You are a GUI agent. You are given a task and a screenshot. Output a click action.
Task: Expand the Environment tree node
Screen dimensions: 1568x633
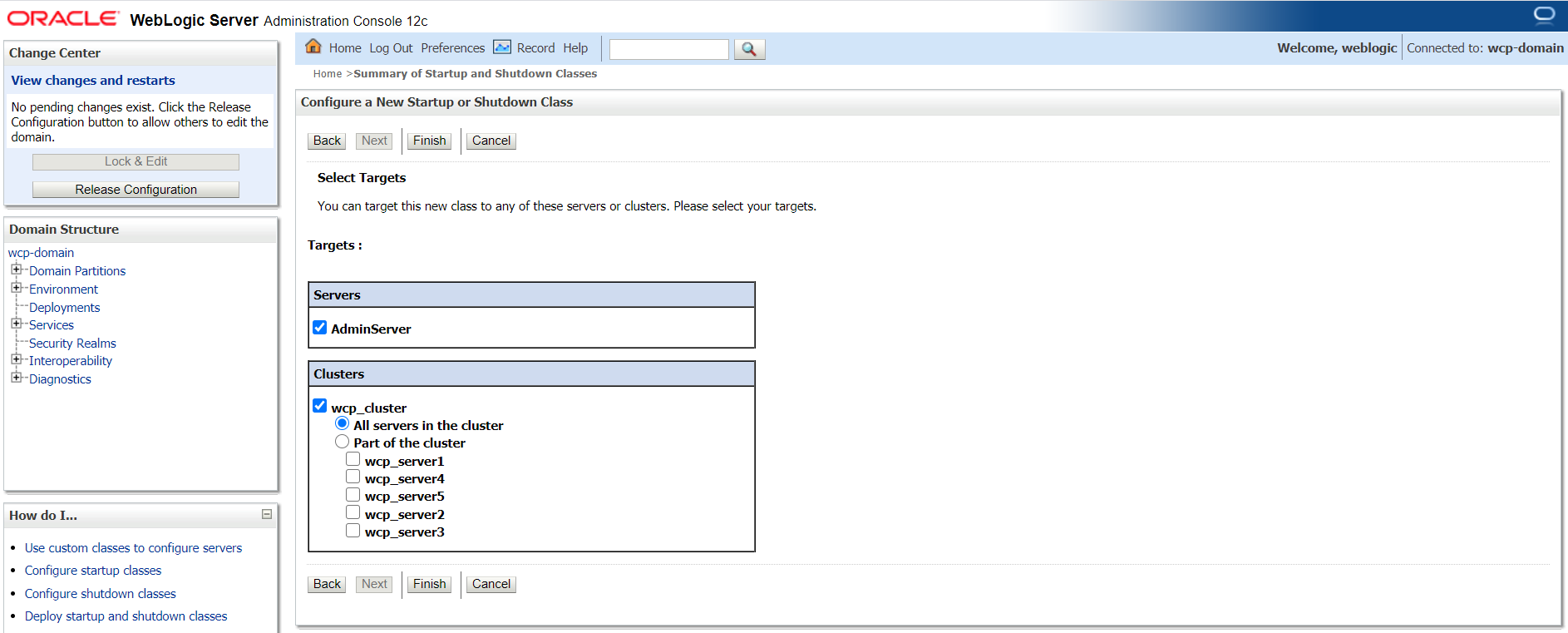point(16,288)
